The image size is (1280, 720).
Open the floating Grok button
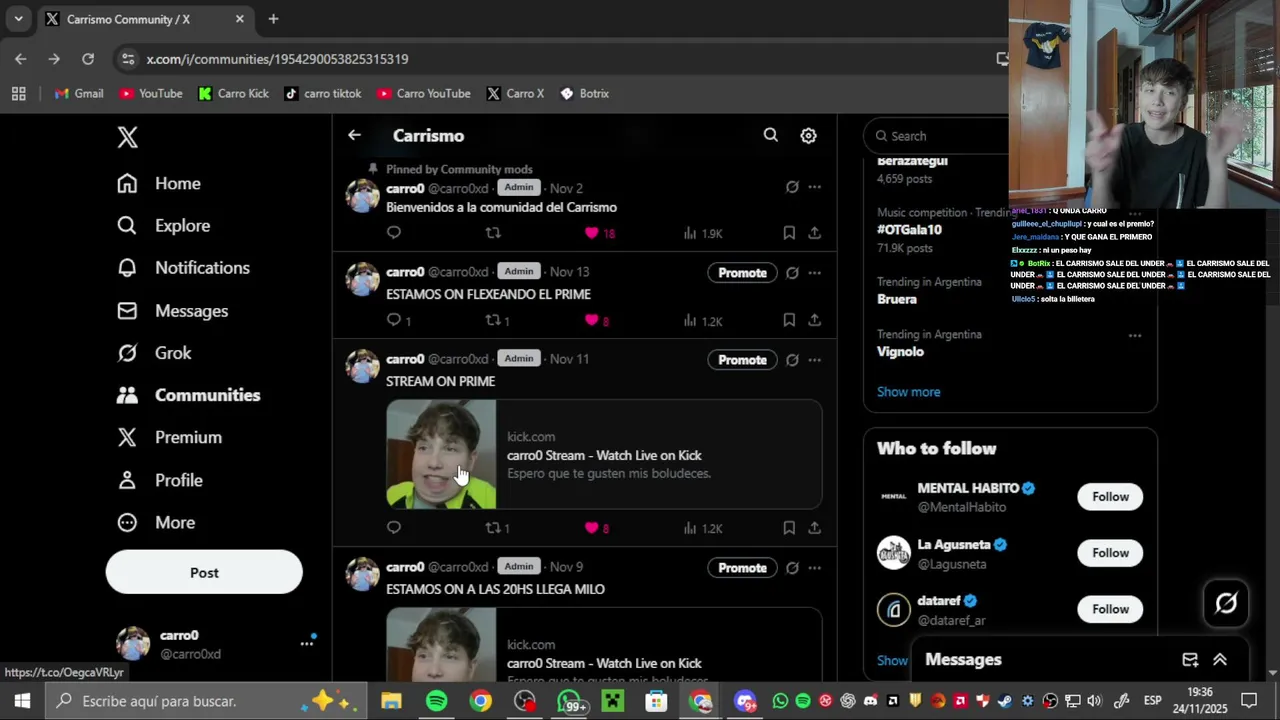click(1226, 603)
